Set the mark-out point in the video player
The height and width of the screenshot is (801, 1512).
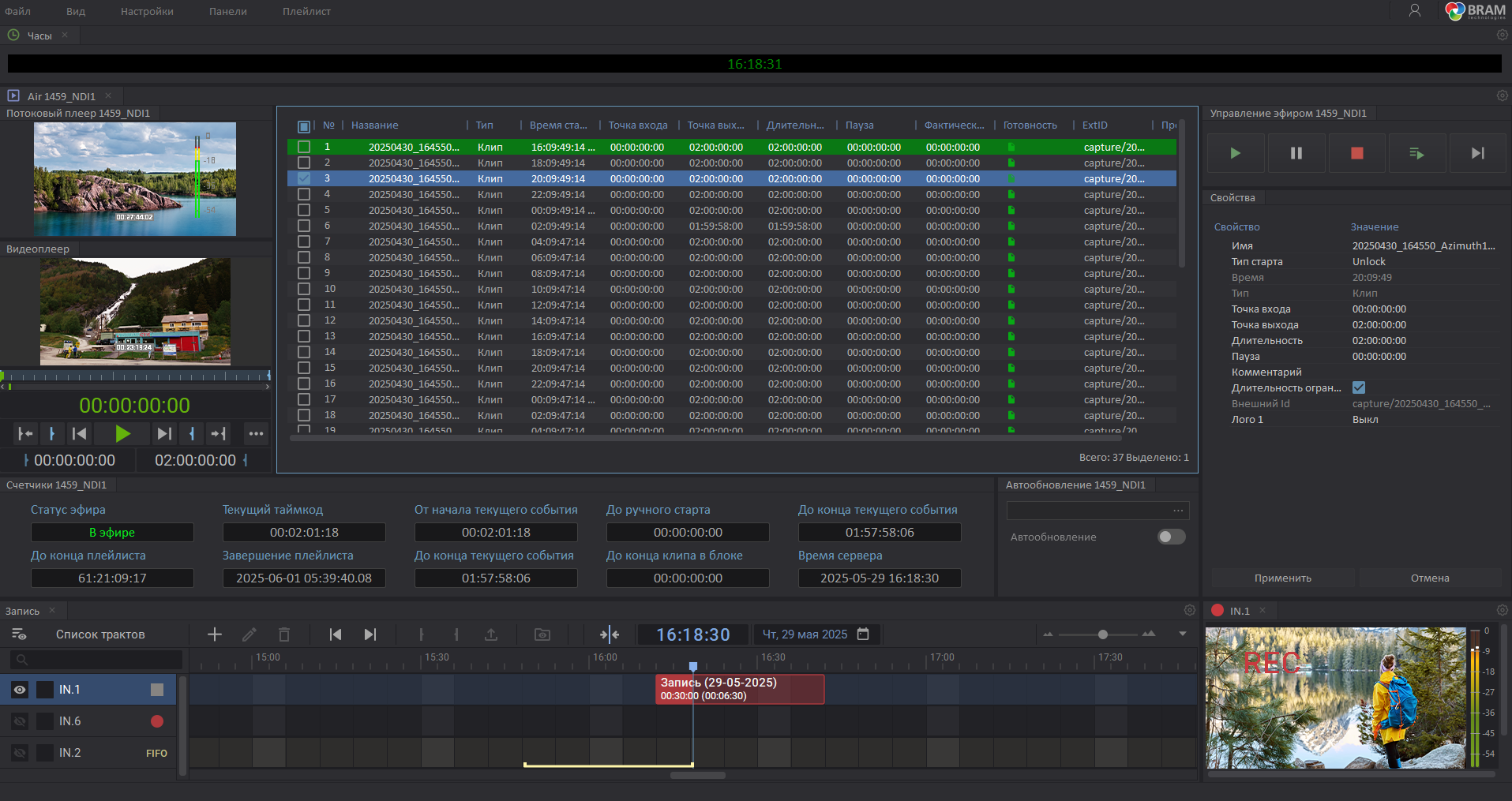pos(192,433)
